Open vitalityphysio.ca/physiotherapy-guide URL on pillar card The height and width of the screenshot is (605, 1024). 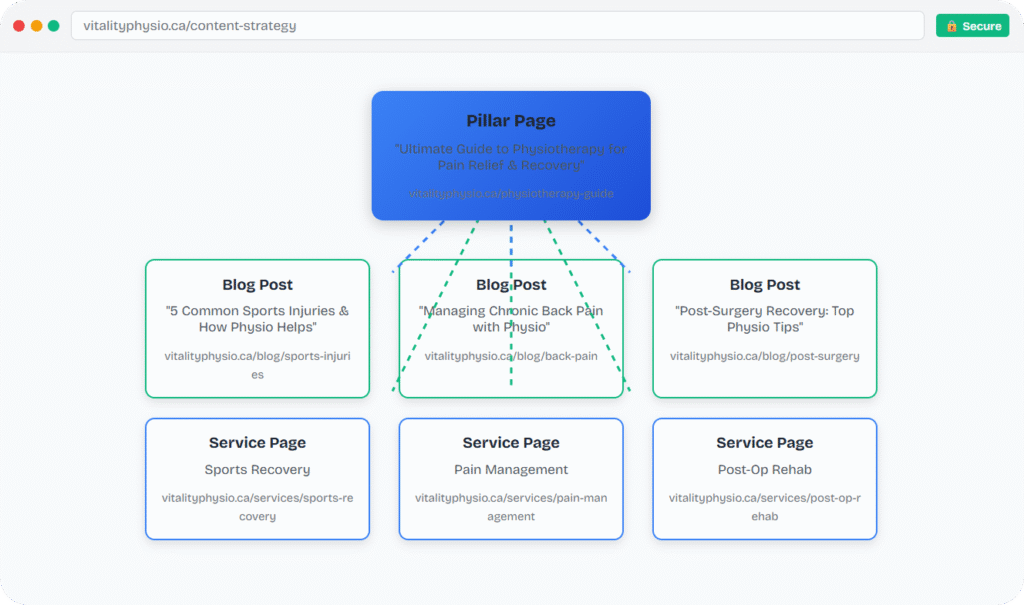[511, 193]
